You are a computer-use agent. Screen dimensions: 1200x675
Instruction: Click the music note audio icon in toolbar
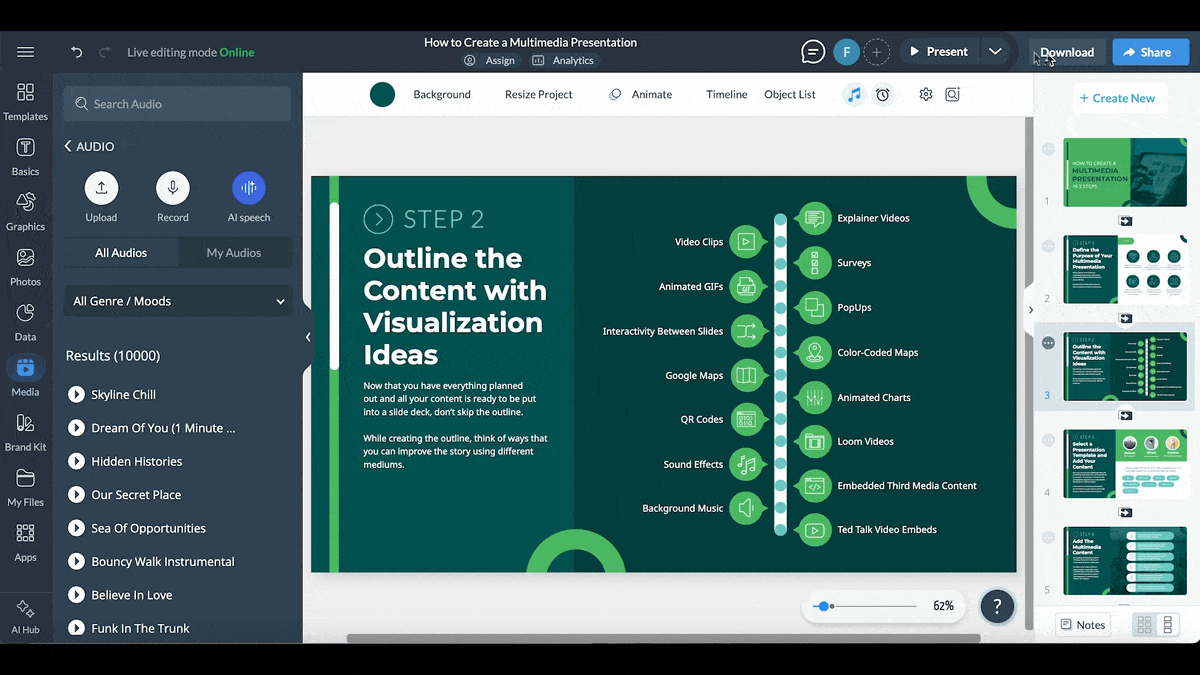[x=853, y=94]
